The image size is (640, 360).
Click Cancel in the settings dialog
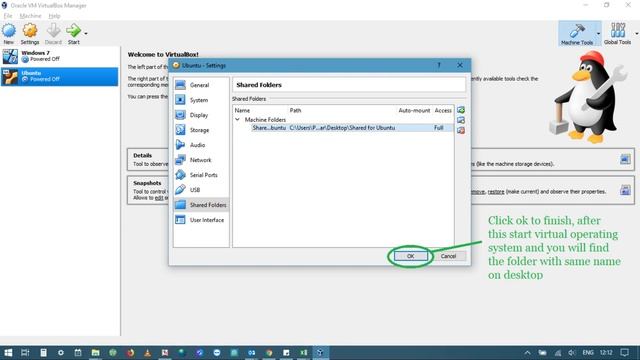pos(448,256)
